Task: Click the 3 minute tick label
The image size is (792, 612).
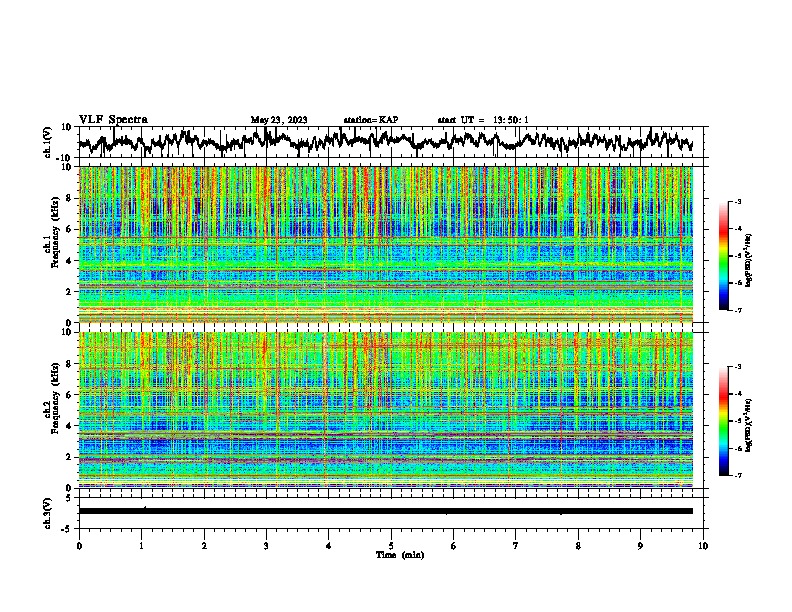Action: [x=266, y=546]
